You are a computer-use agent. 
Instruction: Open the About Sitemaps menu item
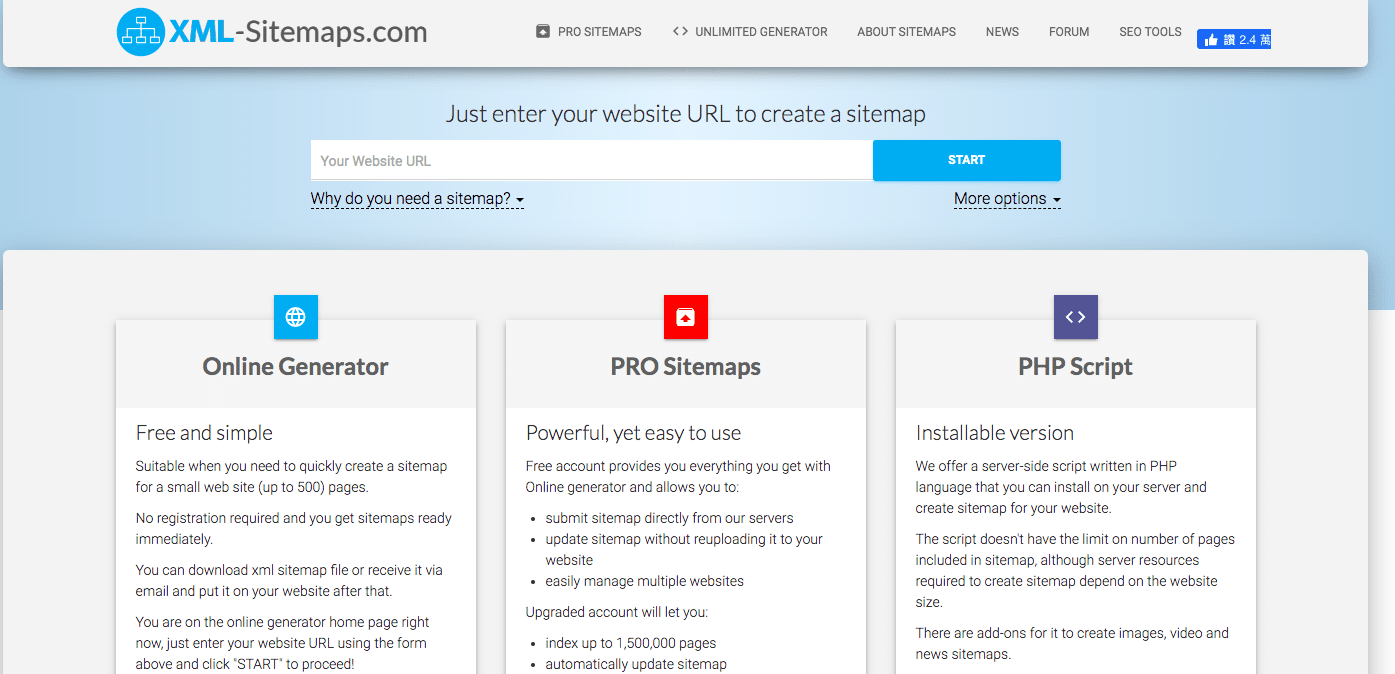(906, 32)
